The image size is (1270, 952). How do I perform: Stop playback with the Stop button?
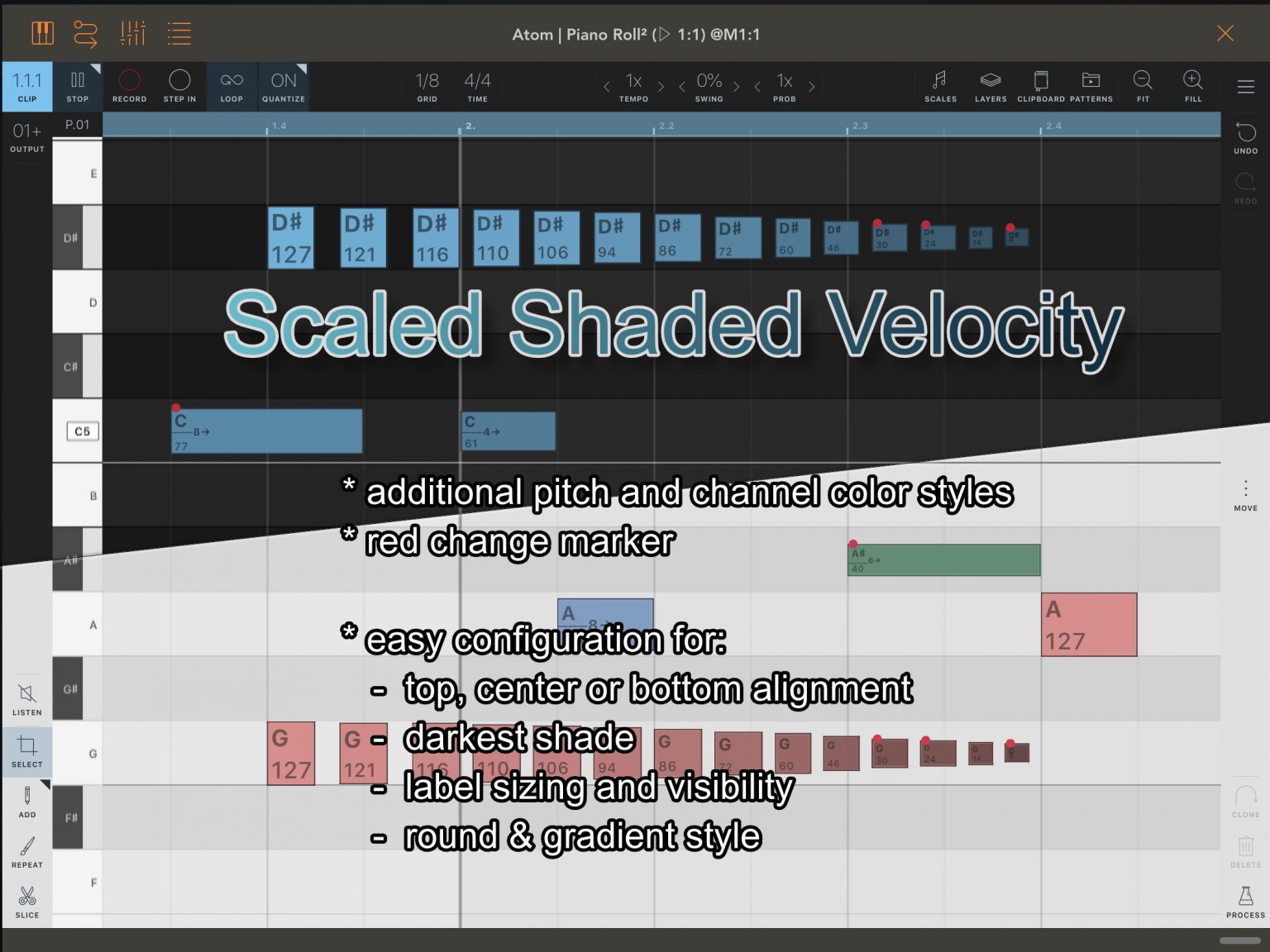[x=78, y=86]
